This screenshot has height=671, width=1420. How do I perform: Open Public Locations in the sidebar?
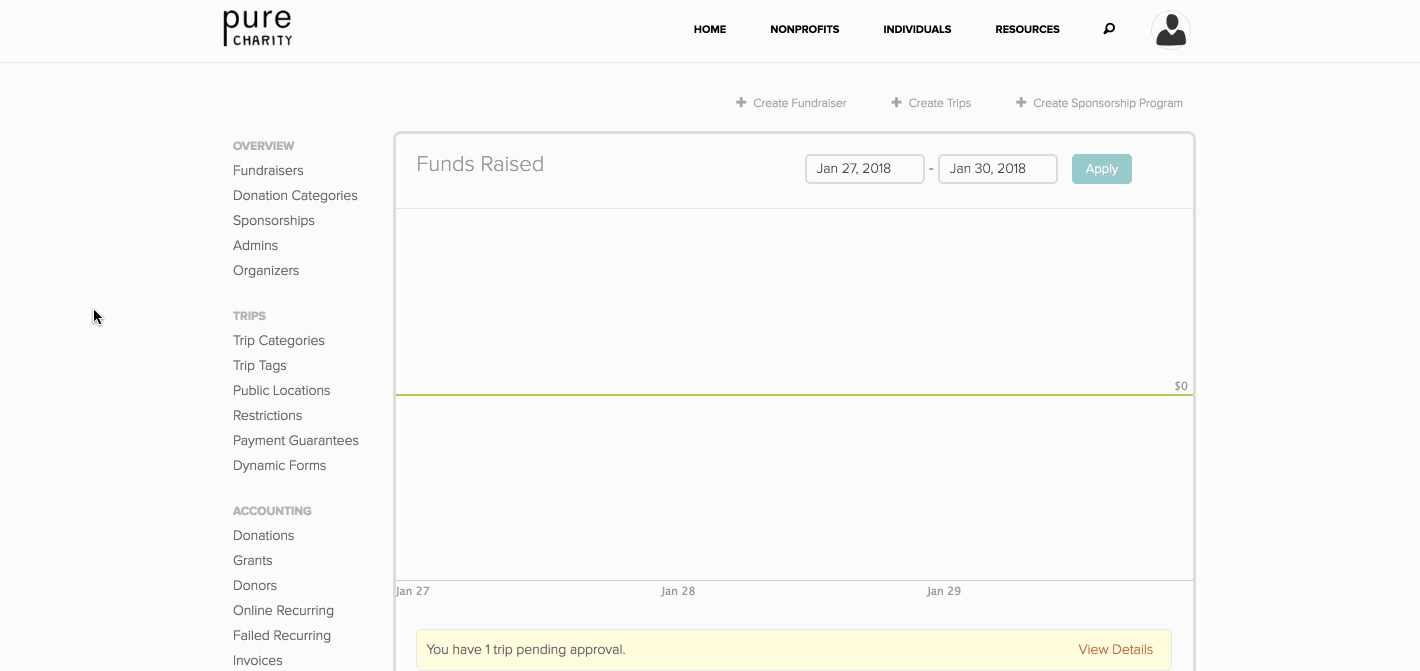pyautogui.click(x=282, y=390)
